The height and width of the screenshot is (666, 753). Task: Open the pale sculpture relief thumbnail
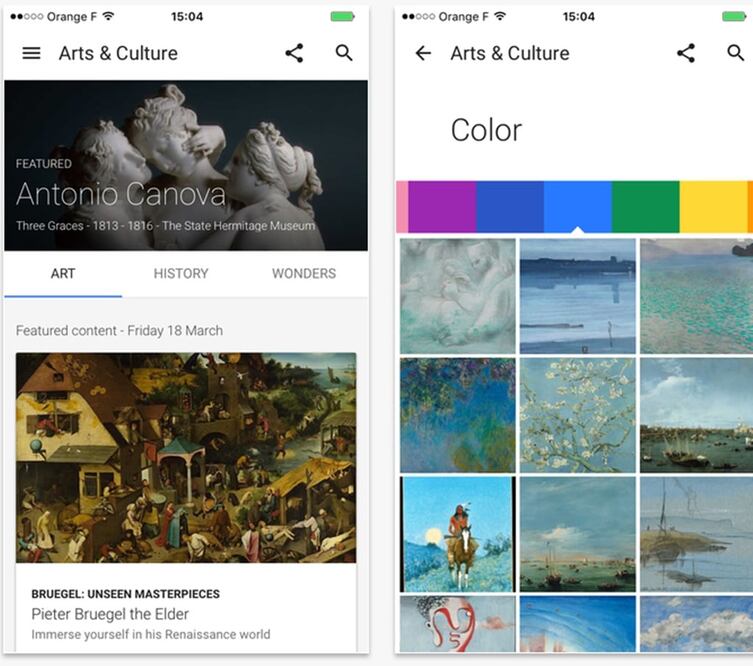click(x=458, y=295)
